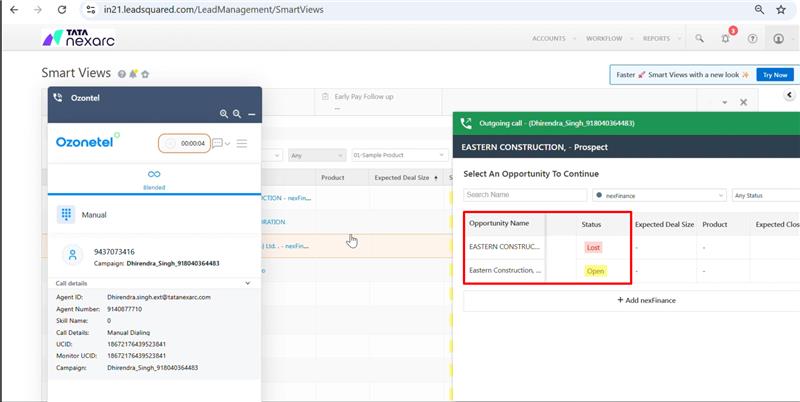Open the help question mark icon

click(751, 39)
